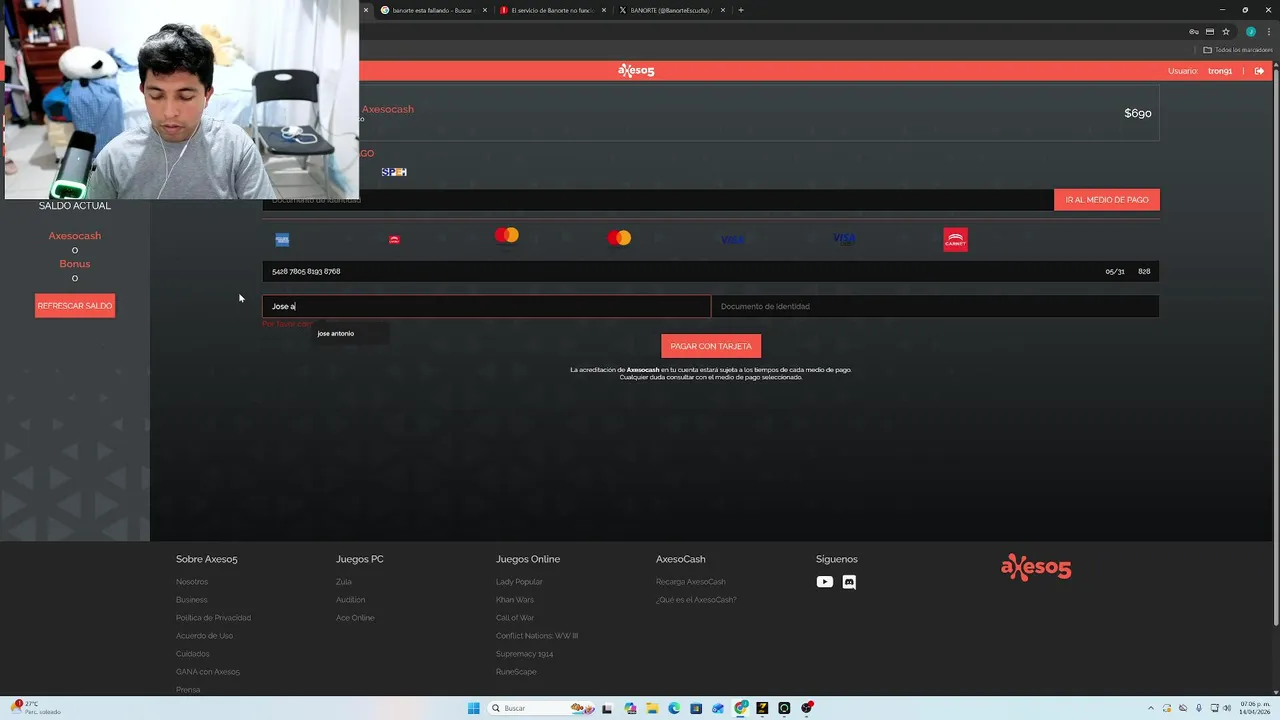
Task: Open Chrome profile avatar
Action: click(1250, 32)
